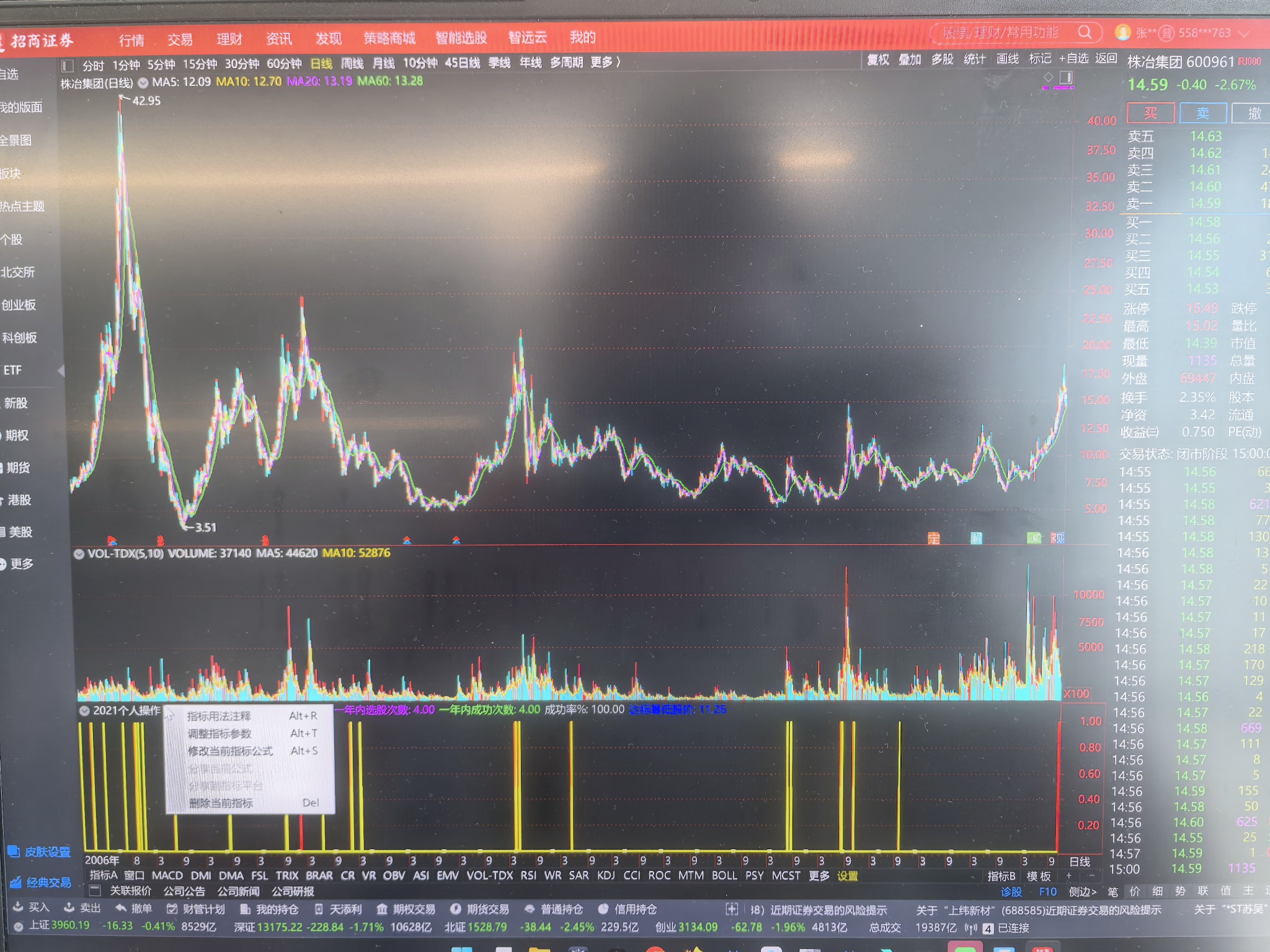This screenshot has width=1270, height=952.
Task: Click the plus icon next to 模板
Action: pos(1068,876)
